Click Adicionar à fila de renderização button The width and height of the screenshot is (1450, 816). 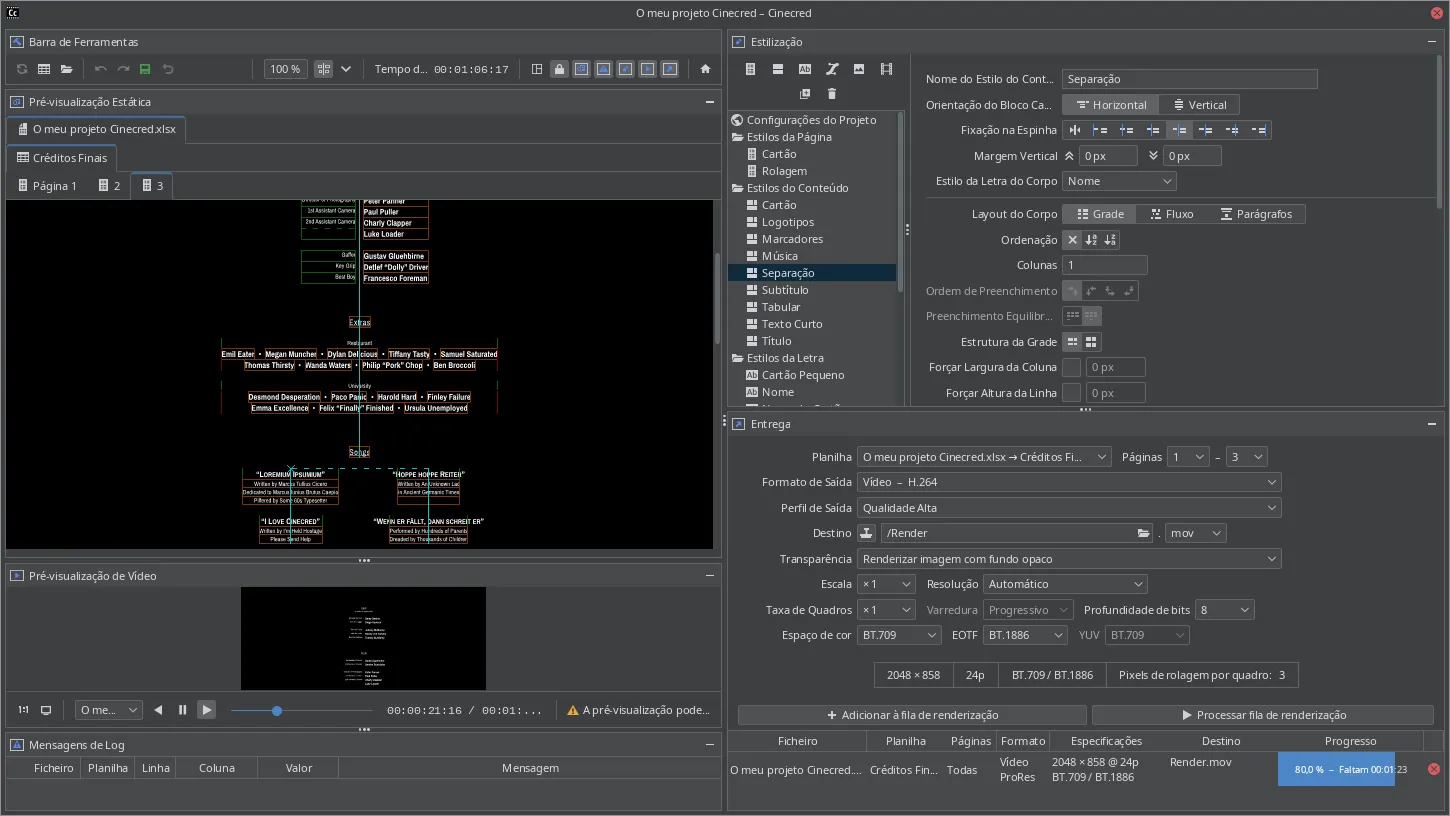(x=912, y=715)
